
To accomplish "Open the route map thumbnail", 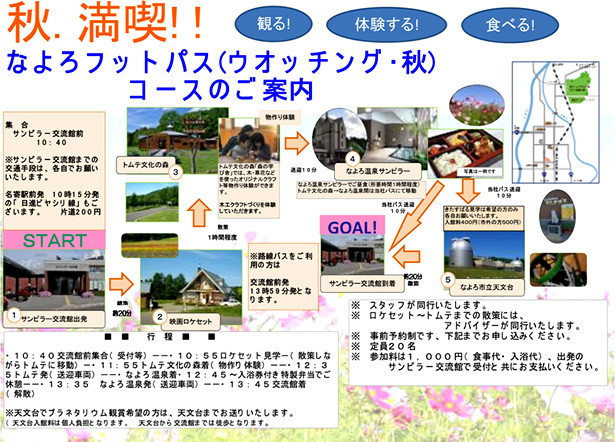I will point(555,122).
